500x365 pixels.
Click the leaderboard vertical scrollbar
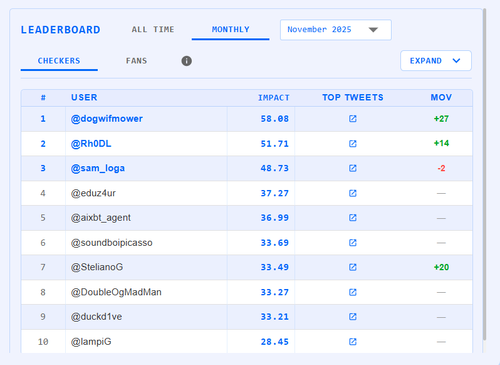click(x=485, y=174)
